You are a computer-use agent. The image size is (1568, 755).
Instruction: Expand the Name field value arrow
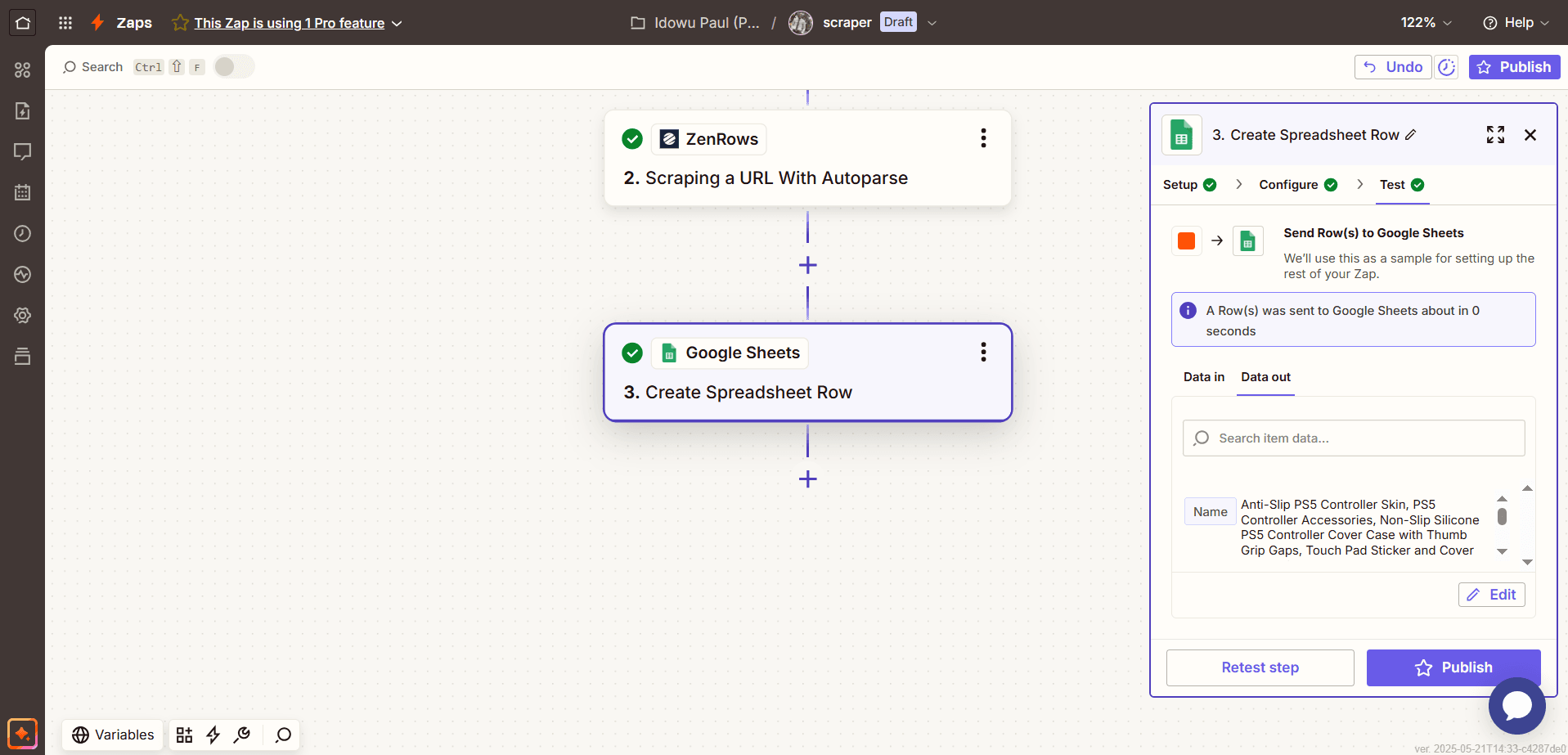pos(1502,551)
